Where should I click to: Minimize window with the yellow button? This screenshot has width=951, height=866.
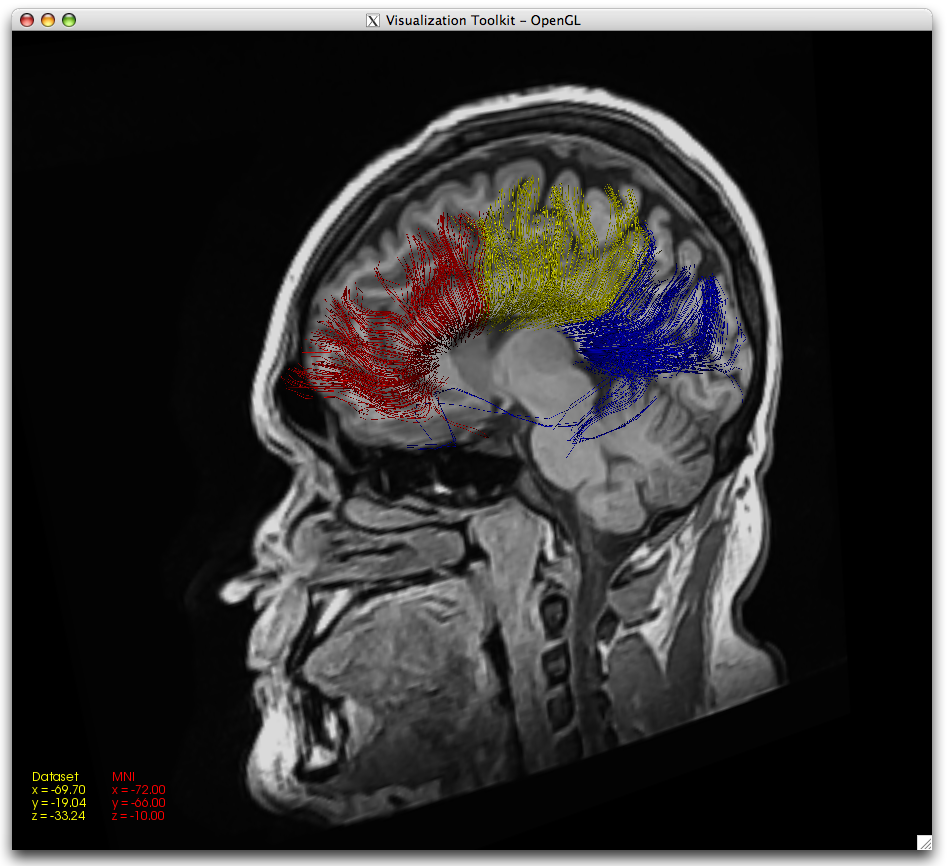tap(48, 20)
